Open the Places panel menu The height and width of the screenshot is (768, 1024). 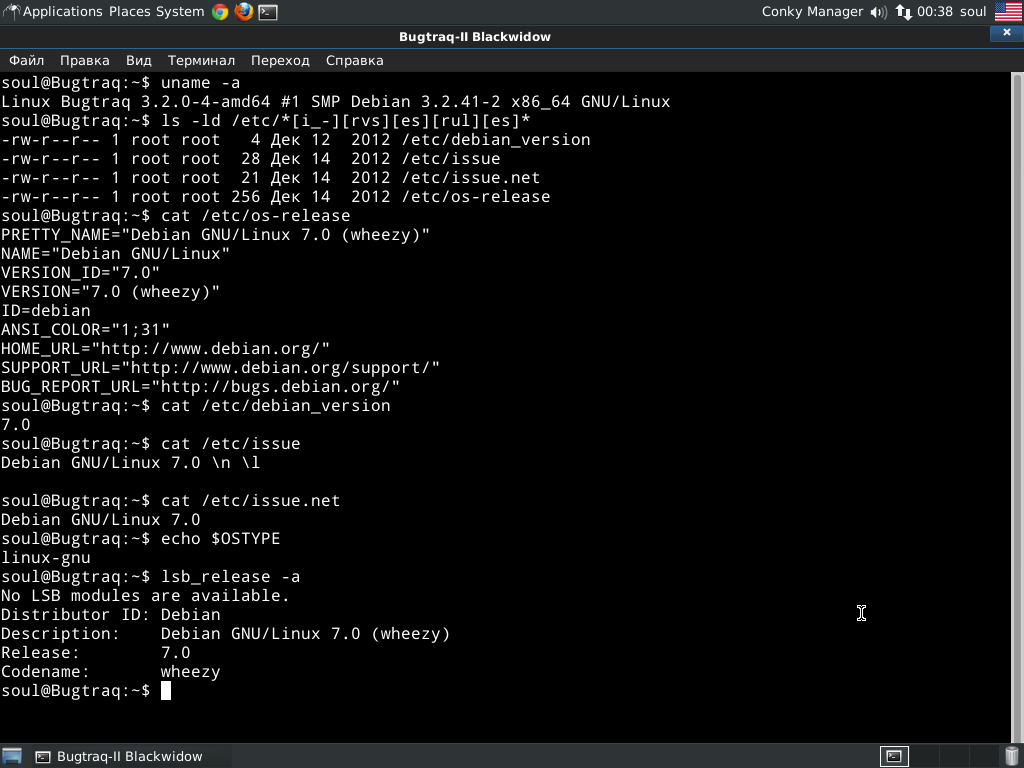(131, 12)
